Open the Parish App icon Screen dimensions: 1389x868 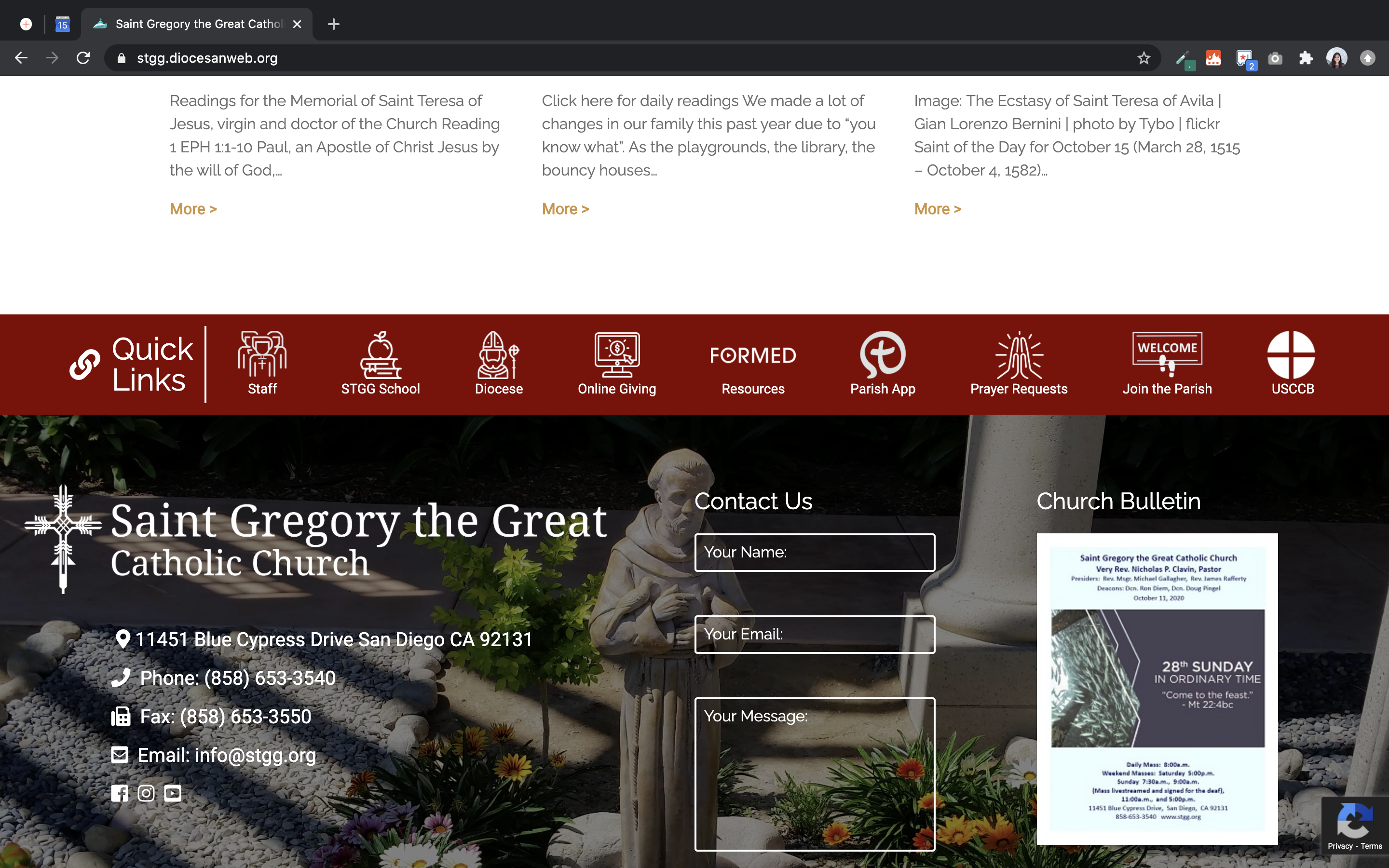pyautogui.click(x=882, y=354)
